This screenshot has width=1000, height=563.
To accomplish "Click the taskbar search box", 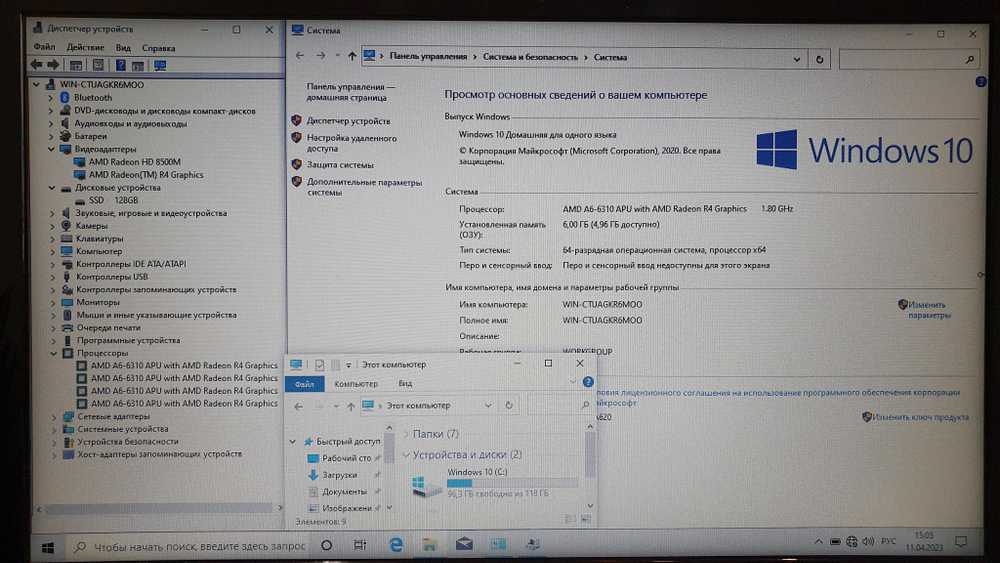I will pos(190,546).
